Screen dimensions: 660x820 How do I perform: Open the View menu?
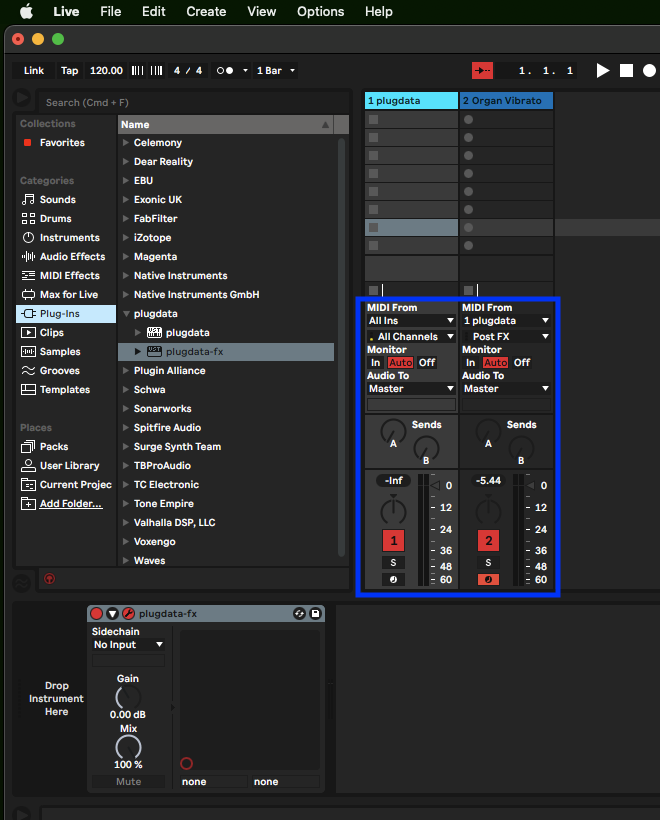tap(261, 12)
